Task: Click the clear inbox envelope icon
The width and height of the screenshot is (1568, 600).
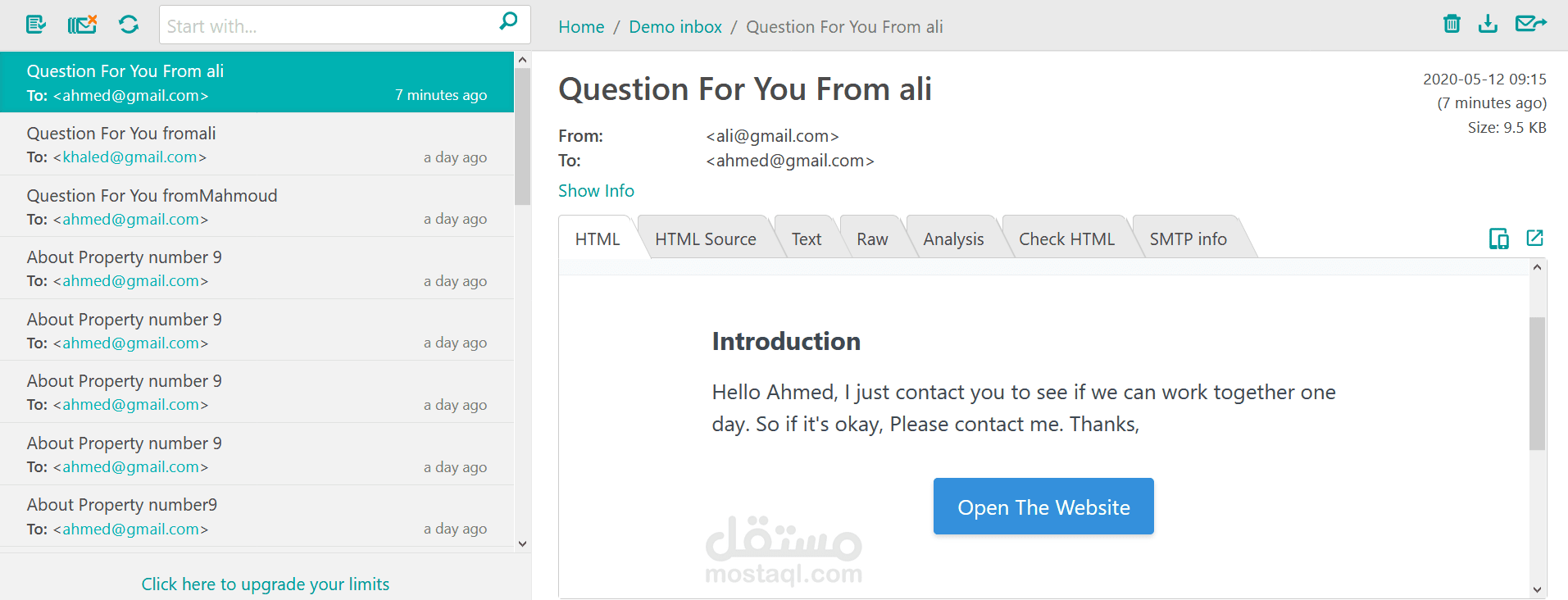Action: click(x=82, y=25)
